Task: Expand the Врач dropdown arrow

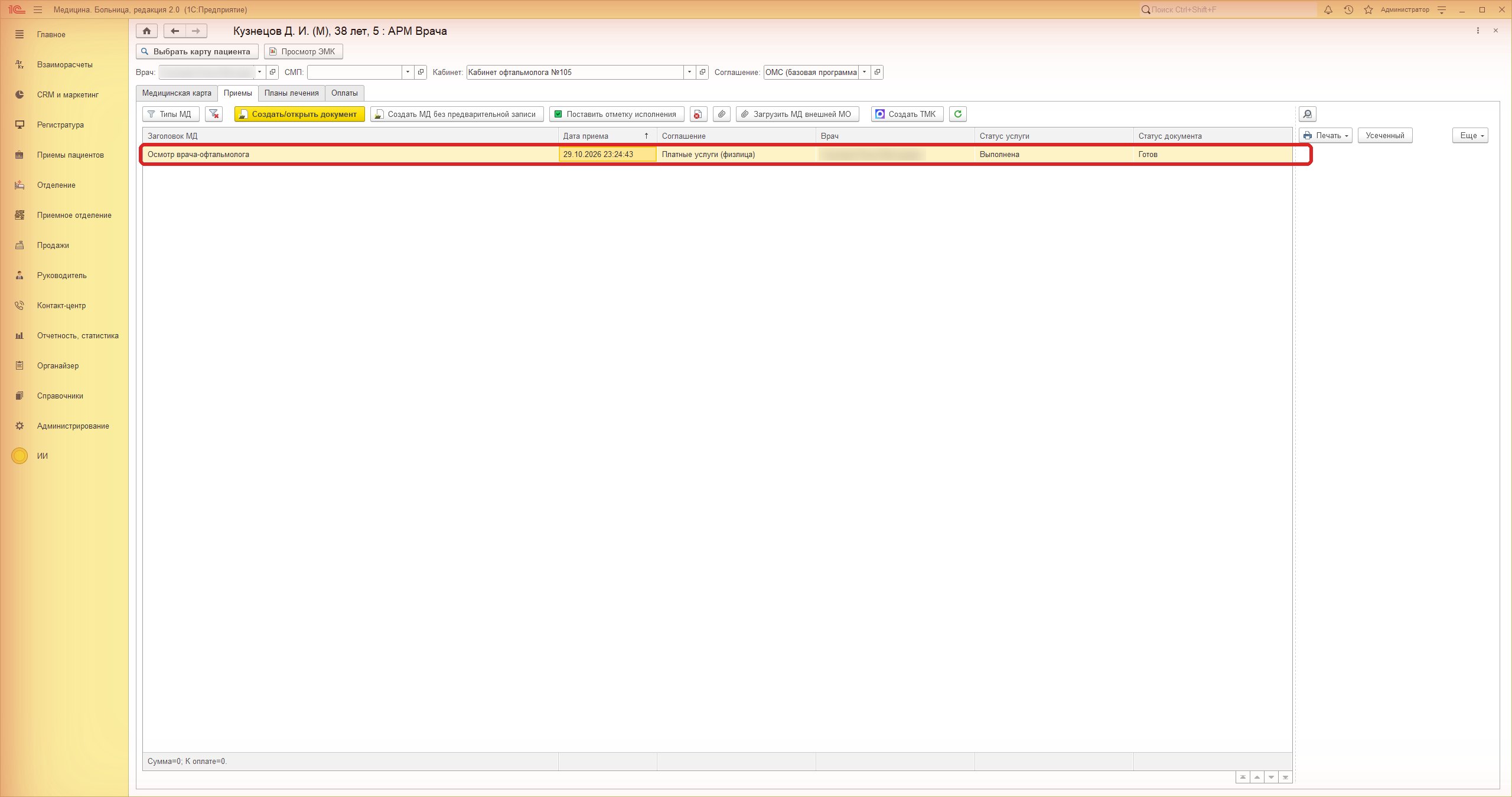Action: tap(259, 72)
